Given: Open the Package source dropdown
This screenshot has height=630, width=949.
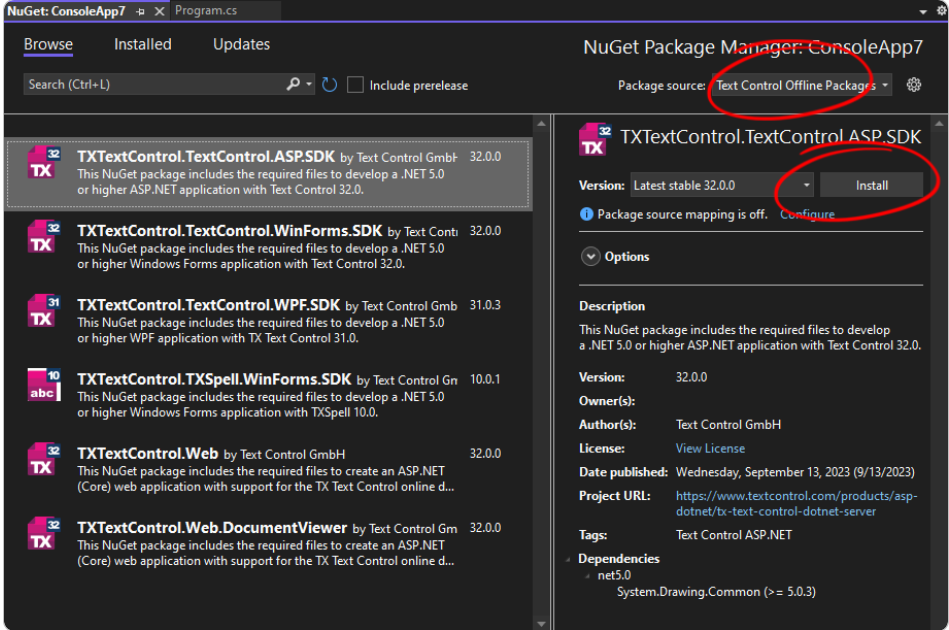Looking at the screenshot, I should 801,85.
